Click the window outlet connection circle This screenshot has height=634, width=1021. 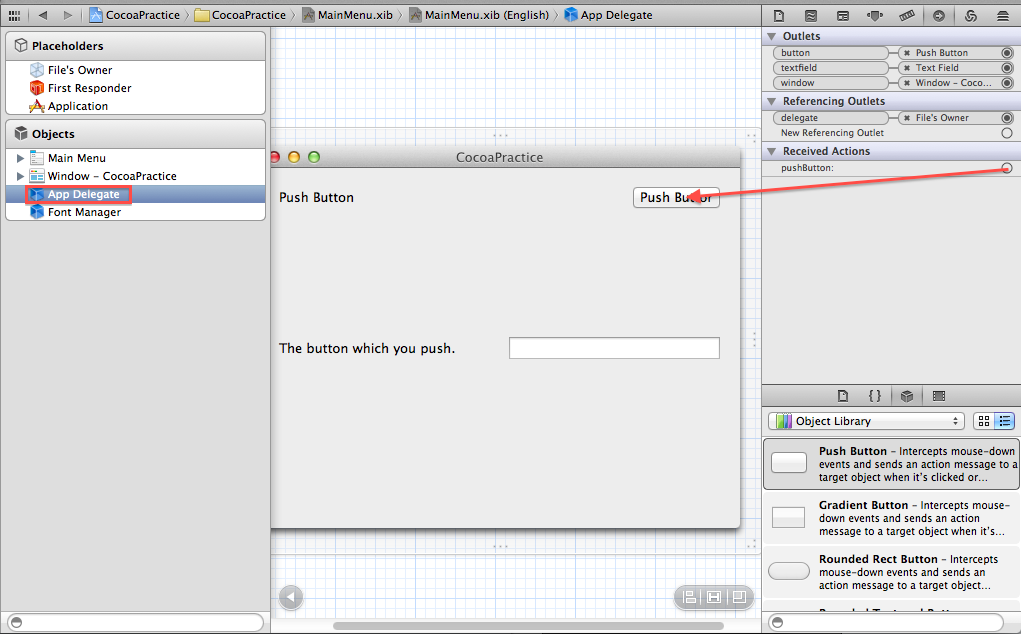coord(1007,83)
